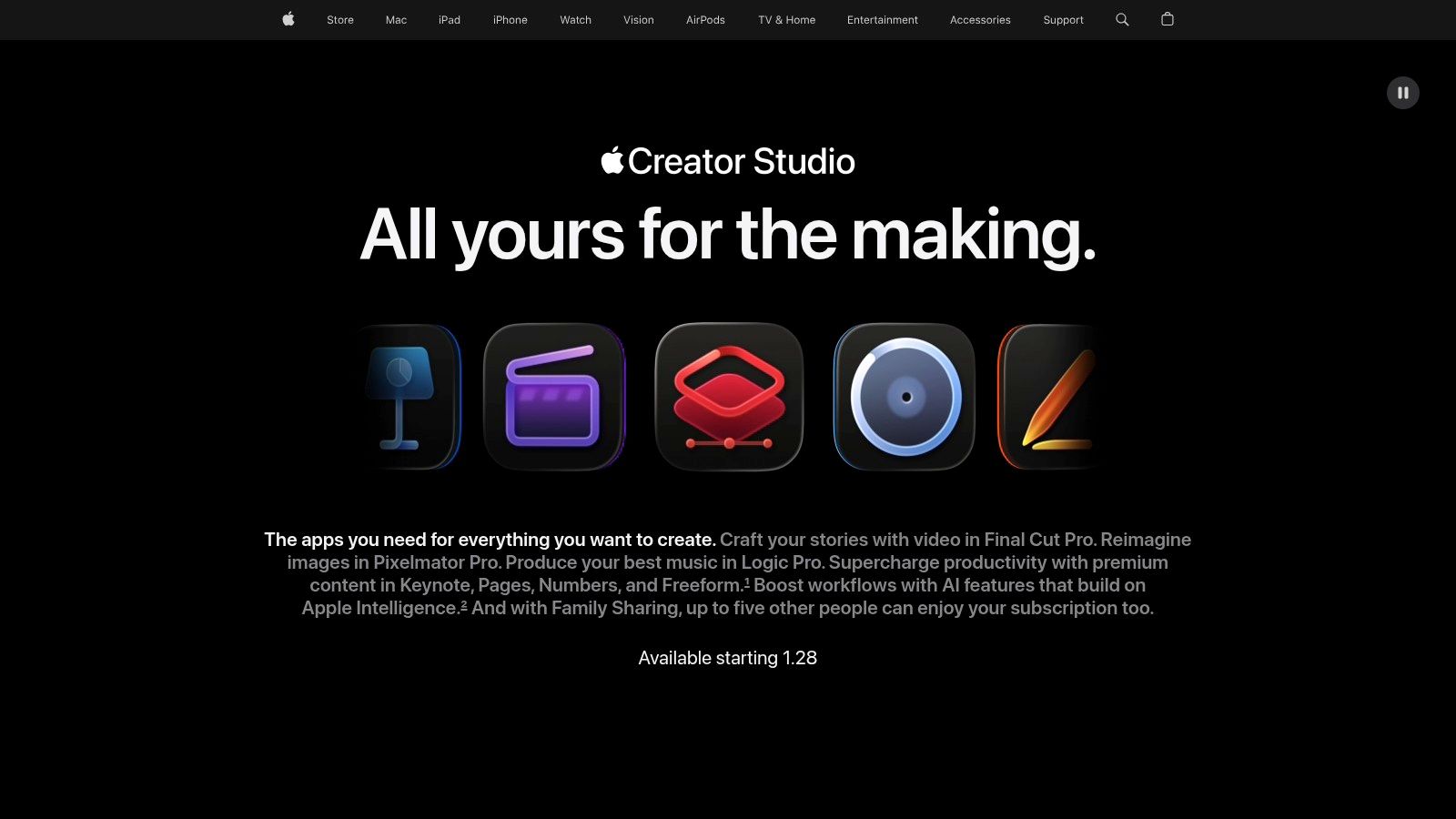Image resolution: width=1456 pixels, height=819 pixels.
Task: Select Watch in the top navigation
Action: (575, 19)
